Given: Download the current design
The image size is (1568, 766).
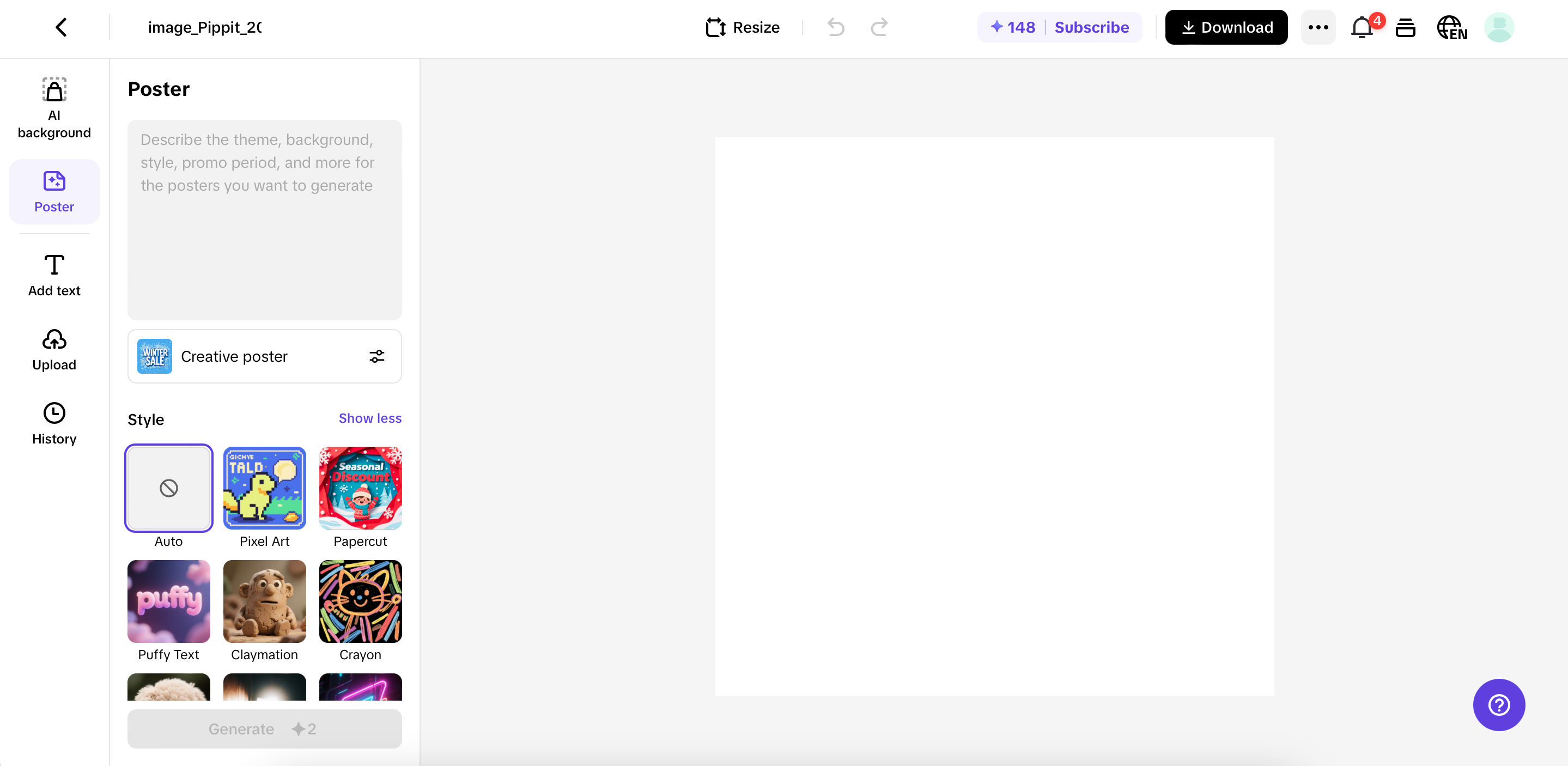Looking at the screenshot, I should click(x=1225, y=27).
